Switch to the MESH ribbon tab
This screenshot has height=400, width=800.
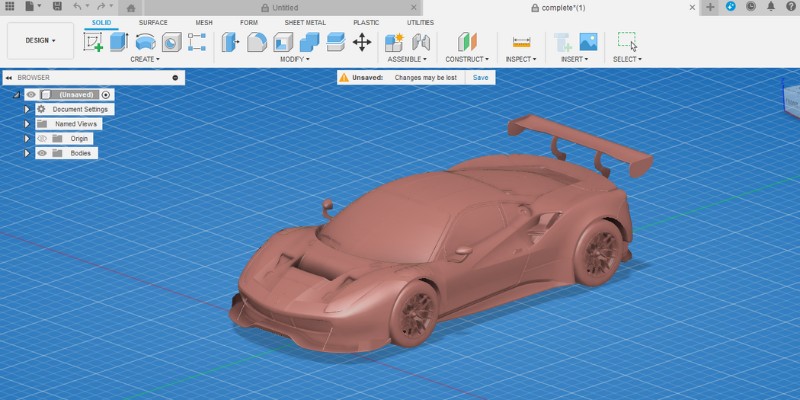[204, 22]
